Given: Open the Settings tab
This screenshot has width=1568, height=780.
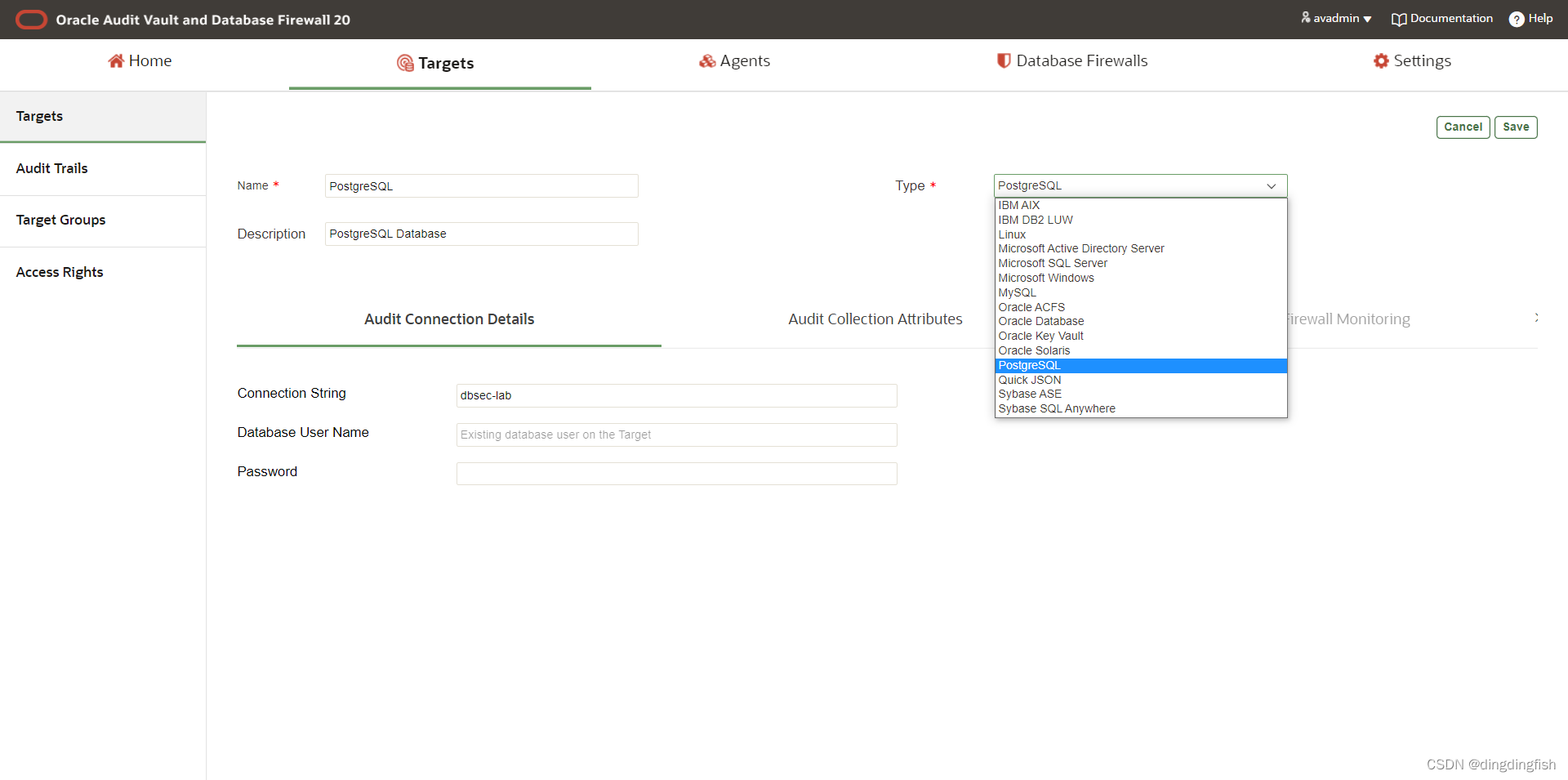Looking at the screenshot, I should pos(1412,60).
